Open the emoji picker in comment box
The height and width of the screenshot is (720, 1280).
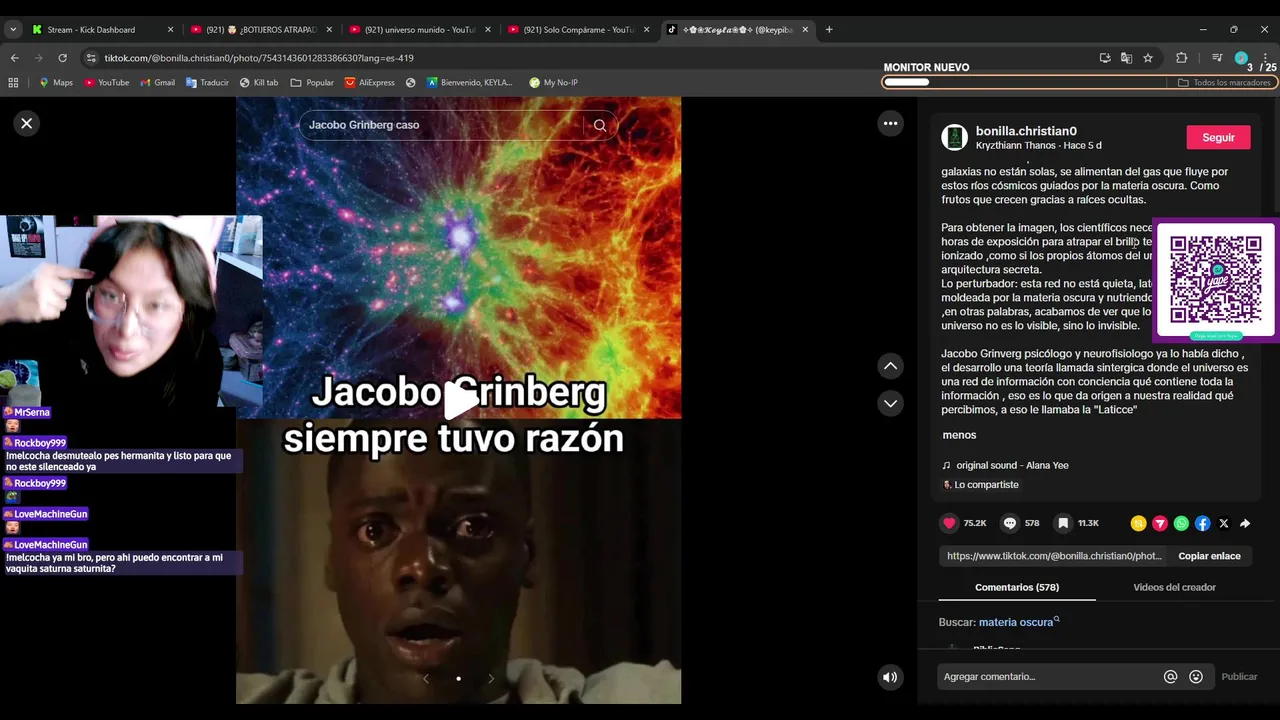coord(1196,677)
